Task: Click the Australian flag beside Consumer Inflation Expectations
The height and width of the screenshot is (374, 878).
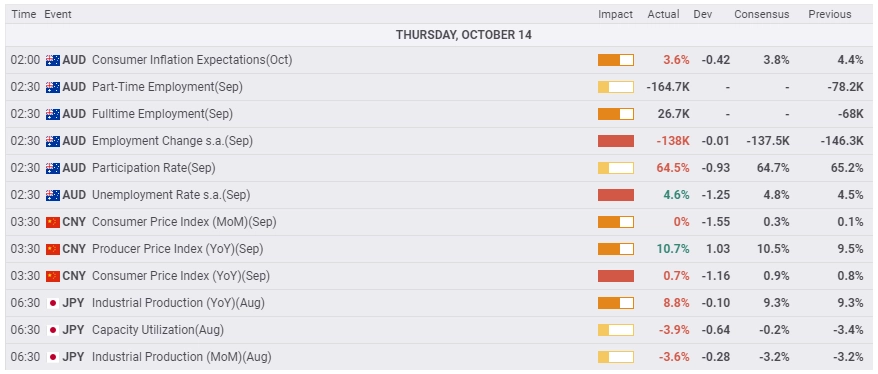Action: (53, 60)
